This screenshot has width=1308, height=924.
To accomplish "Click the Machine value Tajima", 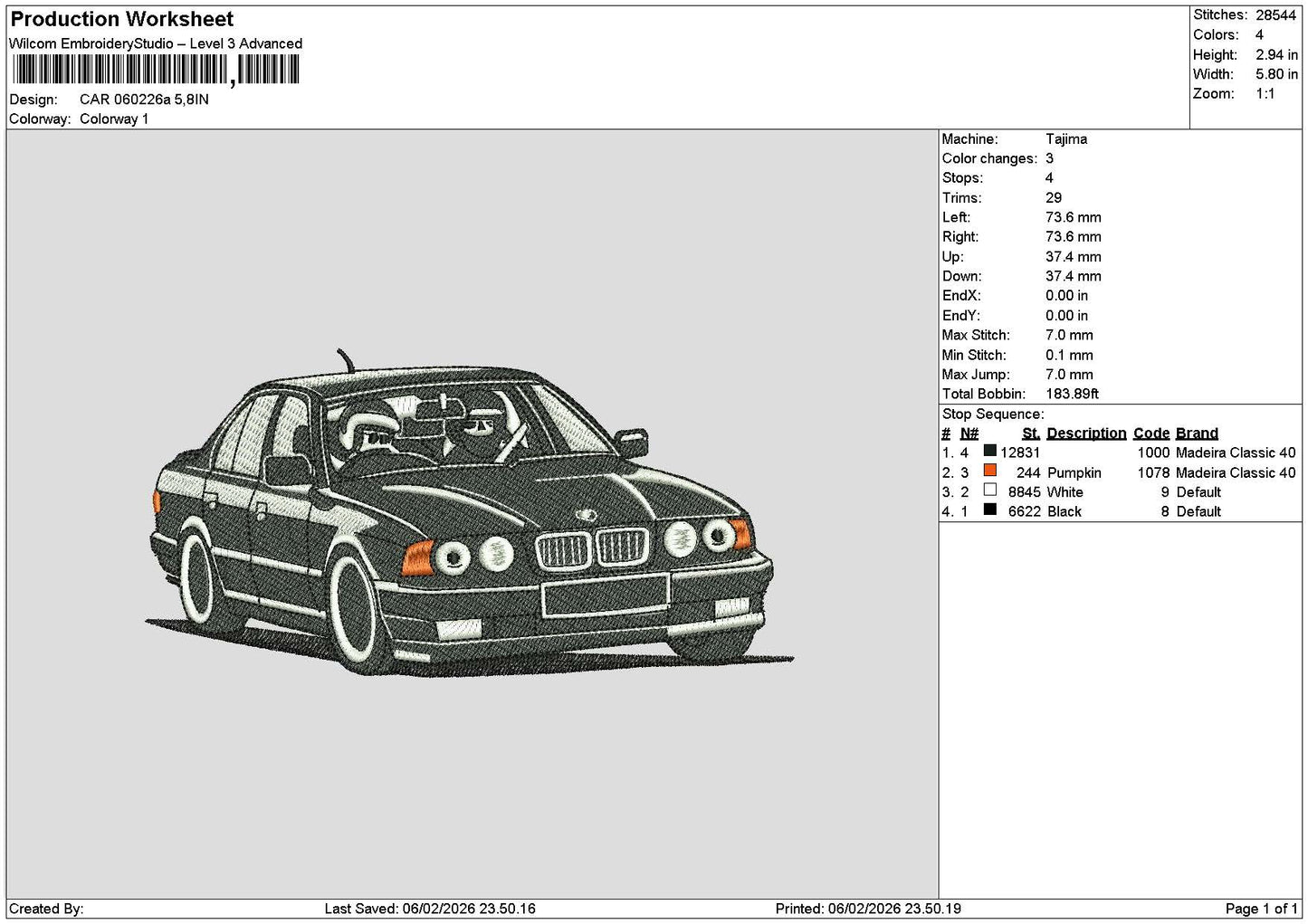I will (x=1066, y=139).
